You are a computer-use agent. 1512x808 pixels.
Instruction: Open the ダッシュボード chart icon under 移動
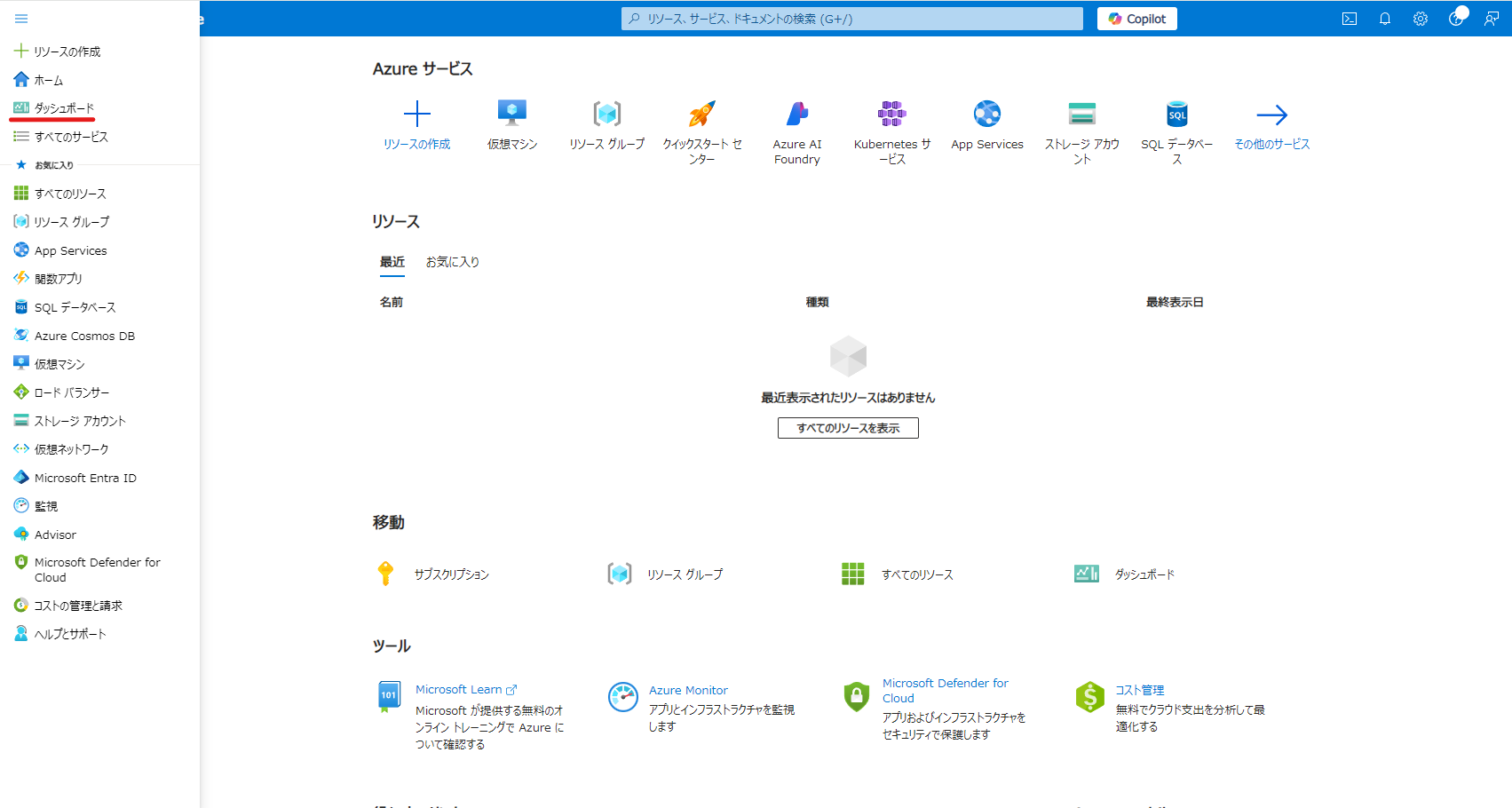tap(1087, 574)
